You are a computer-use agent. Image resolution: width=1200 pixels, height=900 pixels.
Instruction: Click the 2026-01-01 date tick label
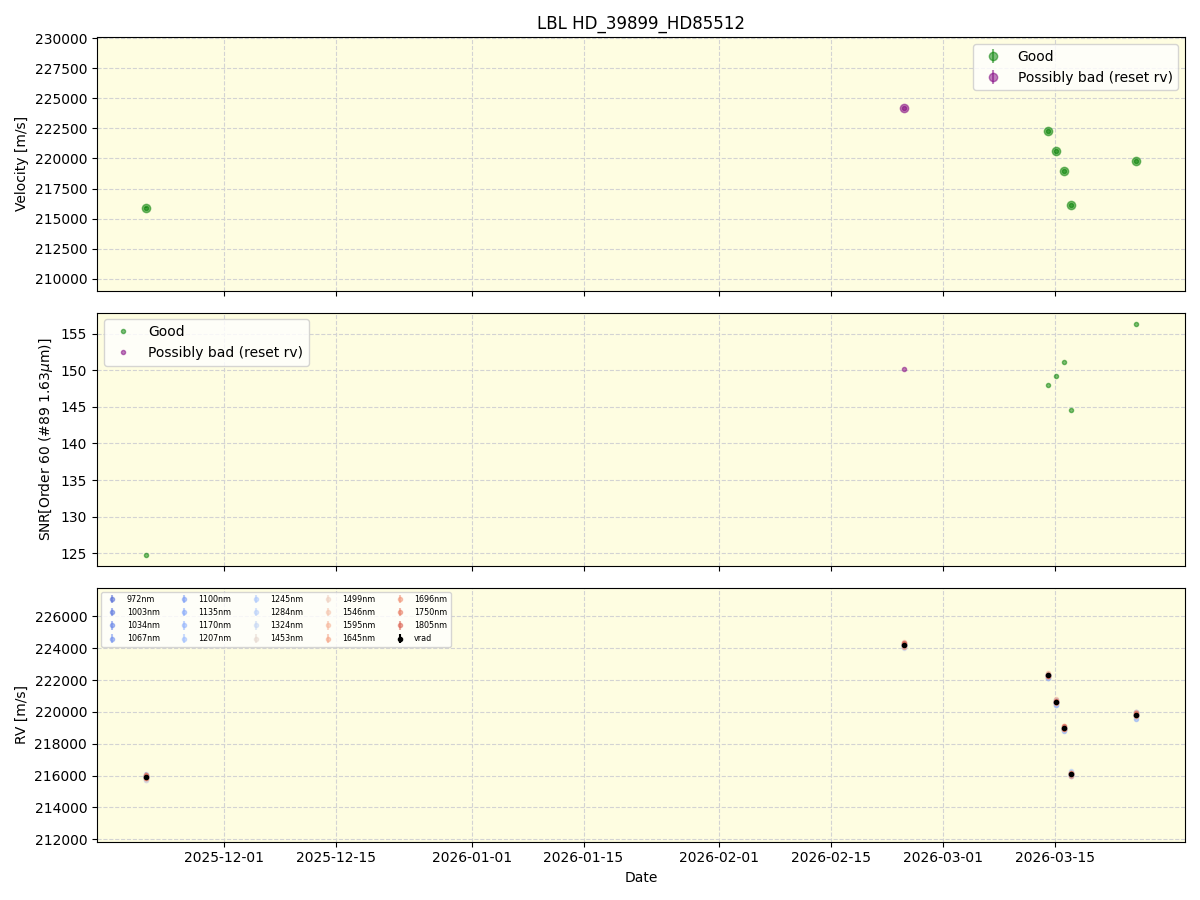pyautogui.click(x=472, y=857)
